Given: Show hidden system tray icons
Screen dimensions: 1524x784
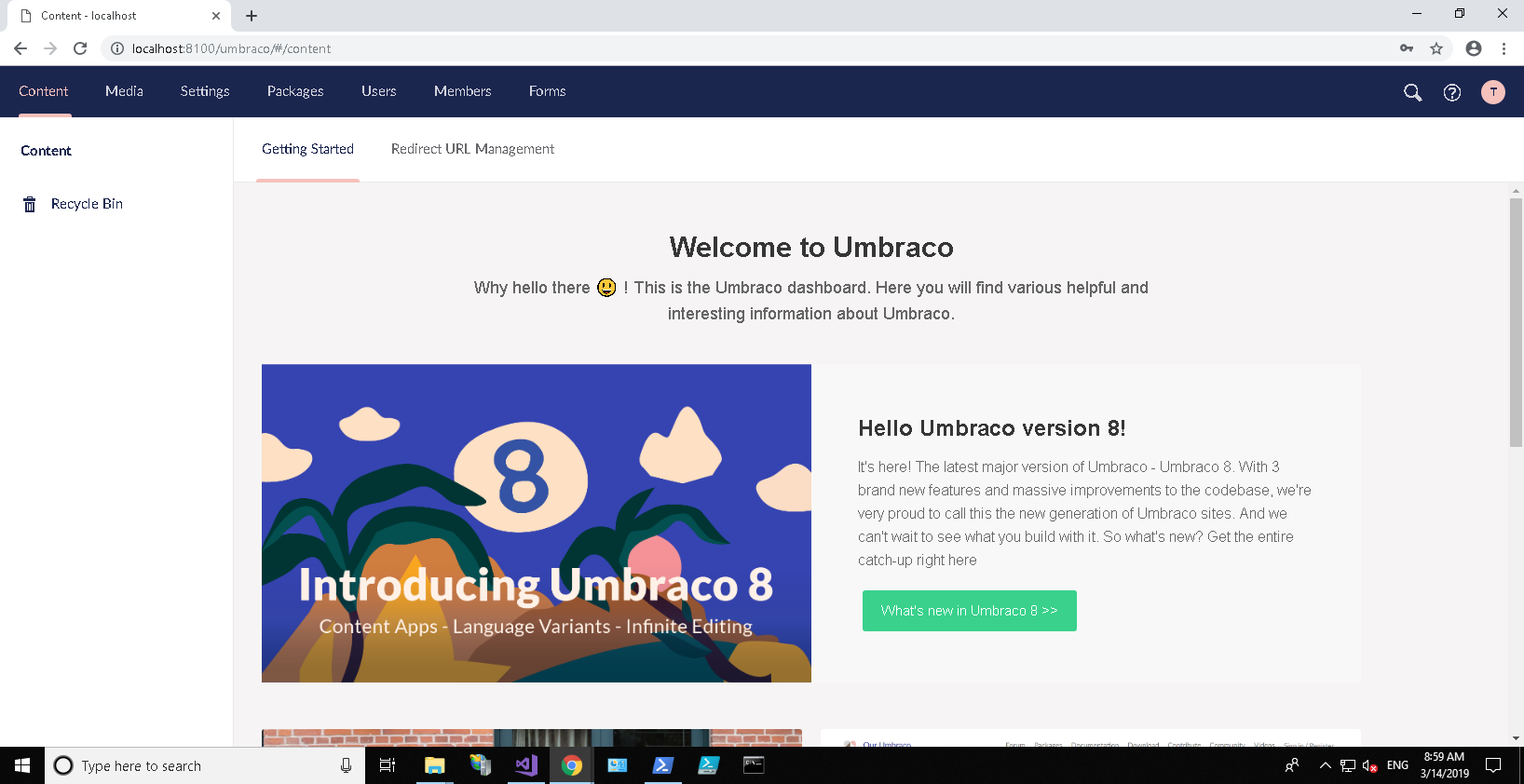Looking at the screenshot, I should click(1325, 765).
